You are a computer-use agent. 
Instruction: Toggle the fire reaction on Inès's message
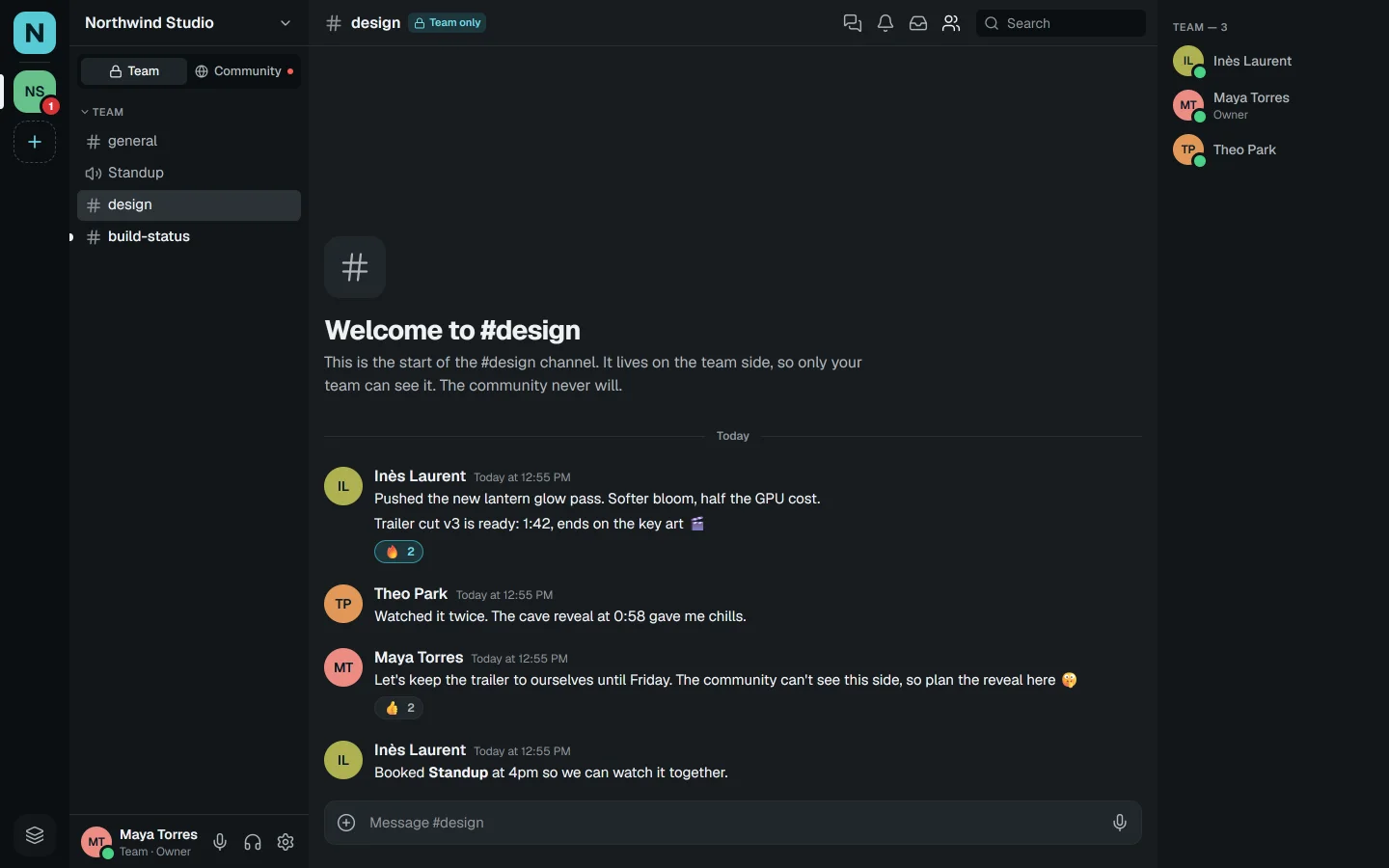(x=399, y=552)
